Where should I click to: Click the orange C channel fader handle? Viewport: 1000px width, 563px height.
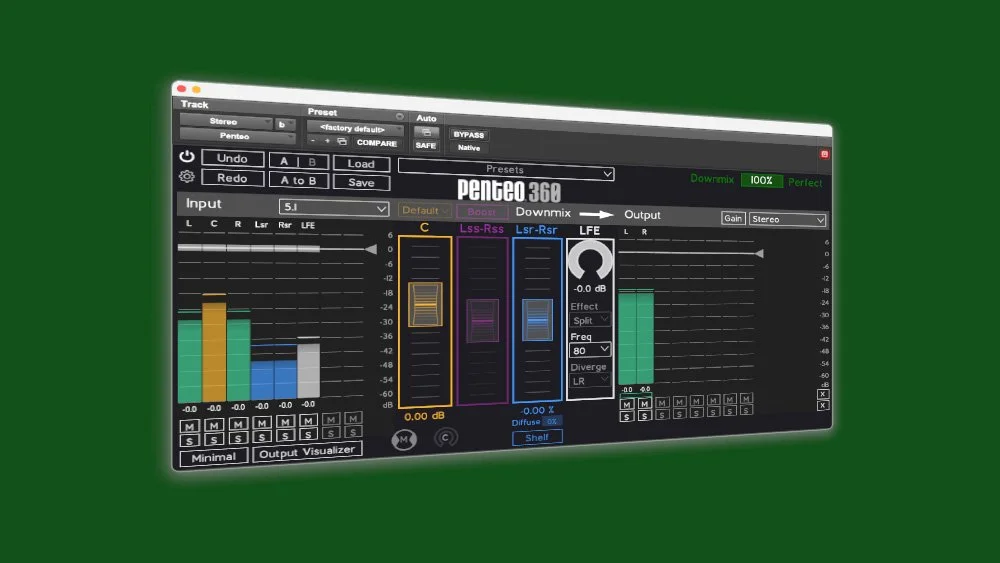click(425, 304)
